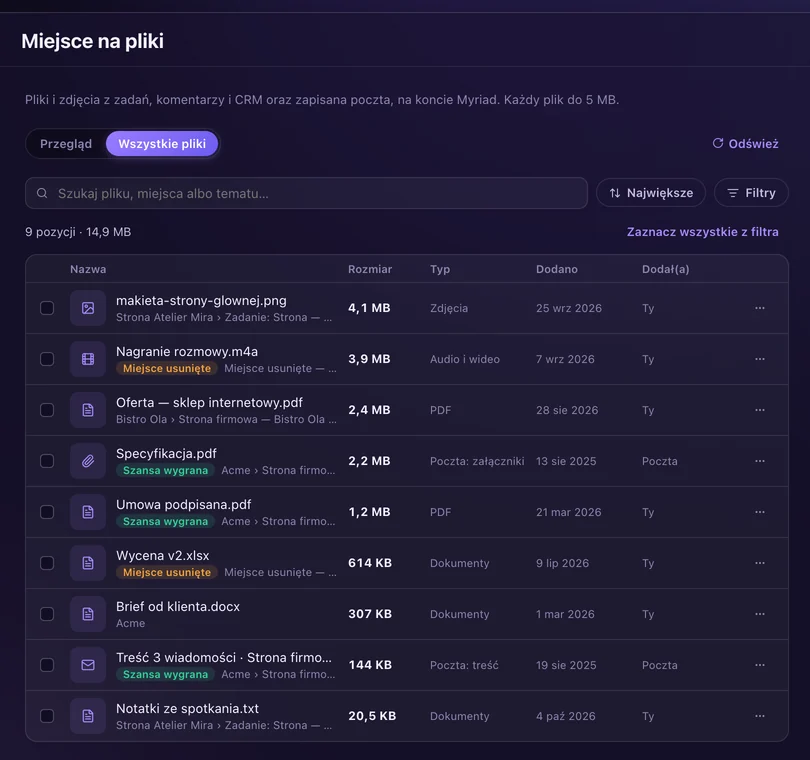
Task: Click the Miejsce usunięte badge under Wycena v2.xlsx
Action: pos(167,572)
